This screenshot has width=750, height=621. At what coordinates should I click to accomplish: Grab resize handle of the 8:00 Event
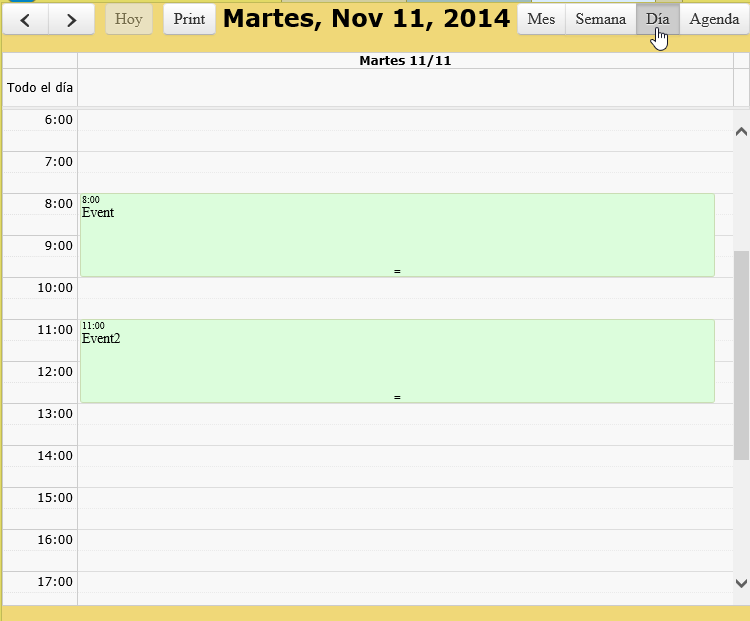(x=397, y=271)
